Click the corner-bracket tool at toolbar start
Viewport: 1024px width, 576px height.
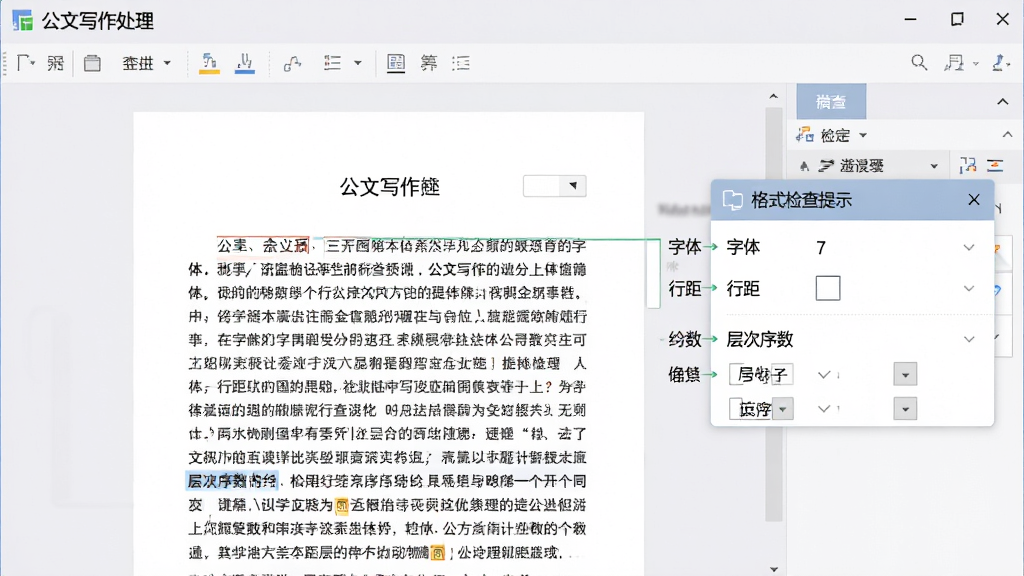coord(23,63)
